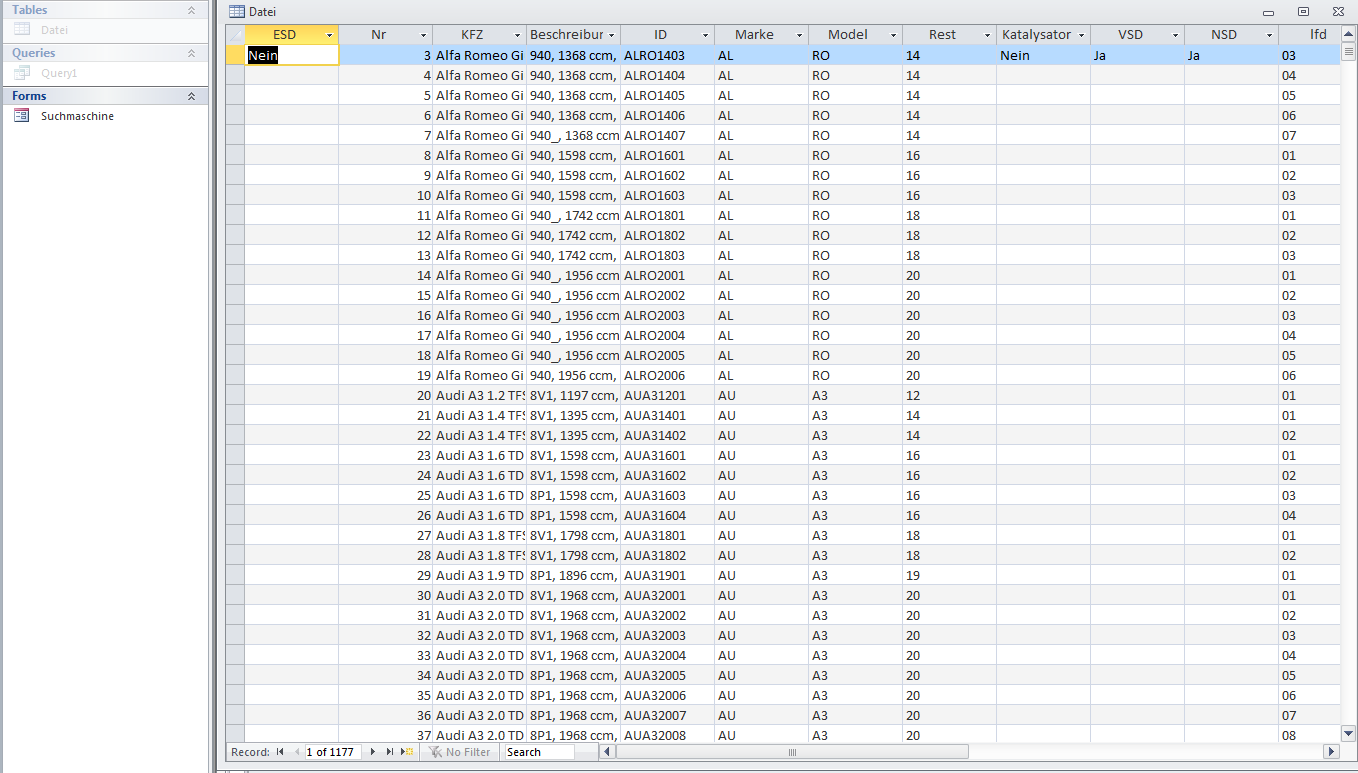
Task: Click the Beschreibung cell in row ALRO1801
Action: [x=573, y=216]
